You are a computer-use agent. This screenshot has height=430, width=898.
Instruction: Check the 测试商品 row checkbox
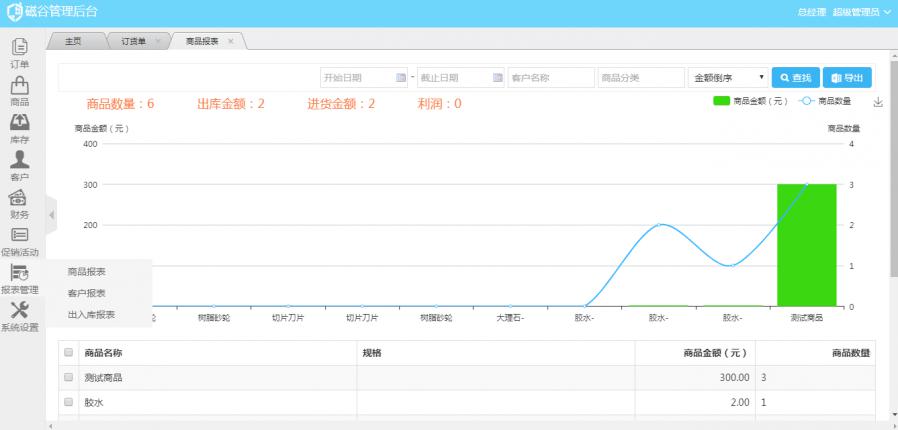69,377
